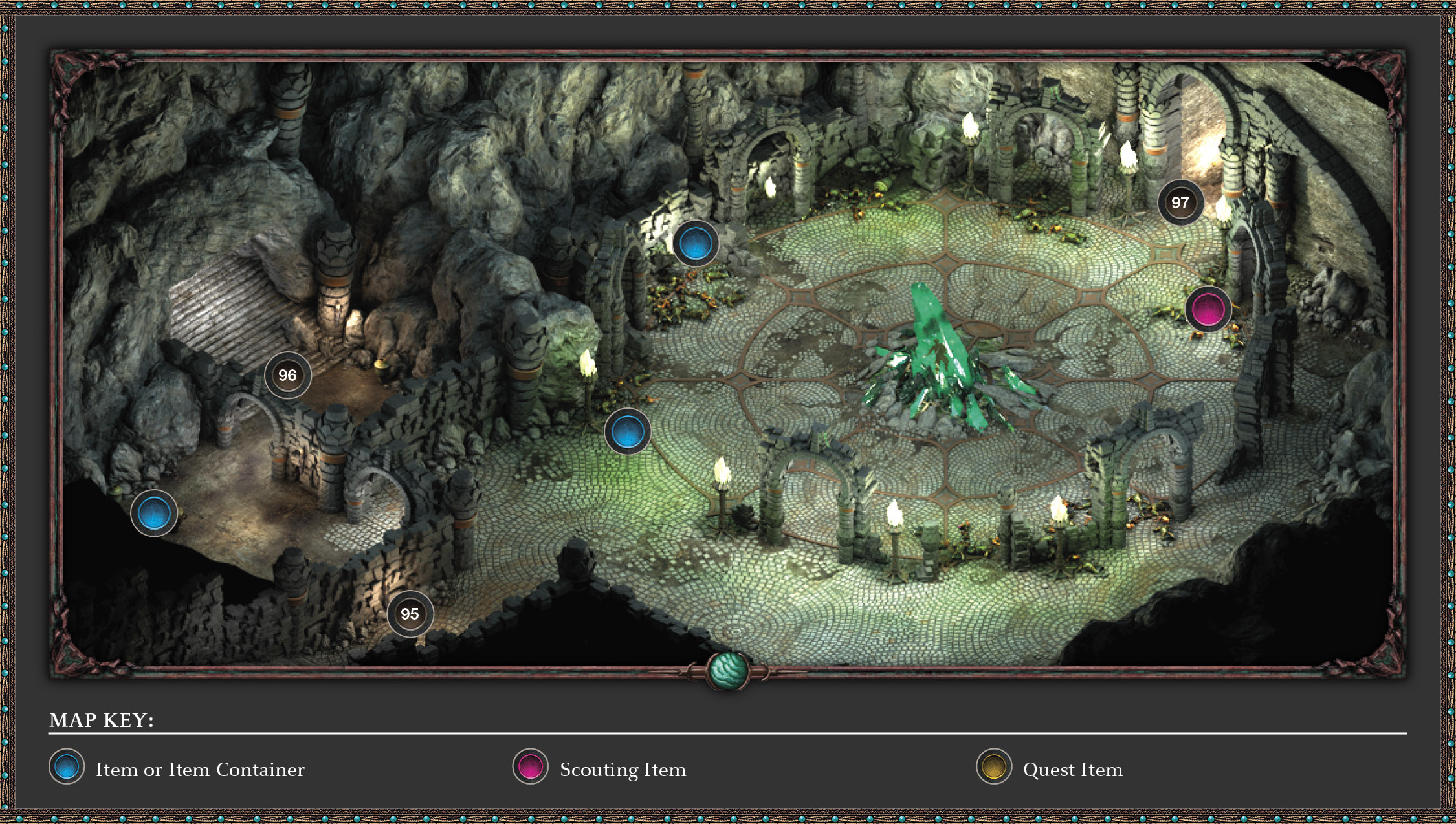
Task: Click the "Item or Item Container" legend label
Action: (x=200, y=770)
